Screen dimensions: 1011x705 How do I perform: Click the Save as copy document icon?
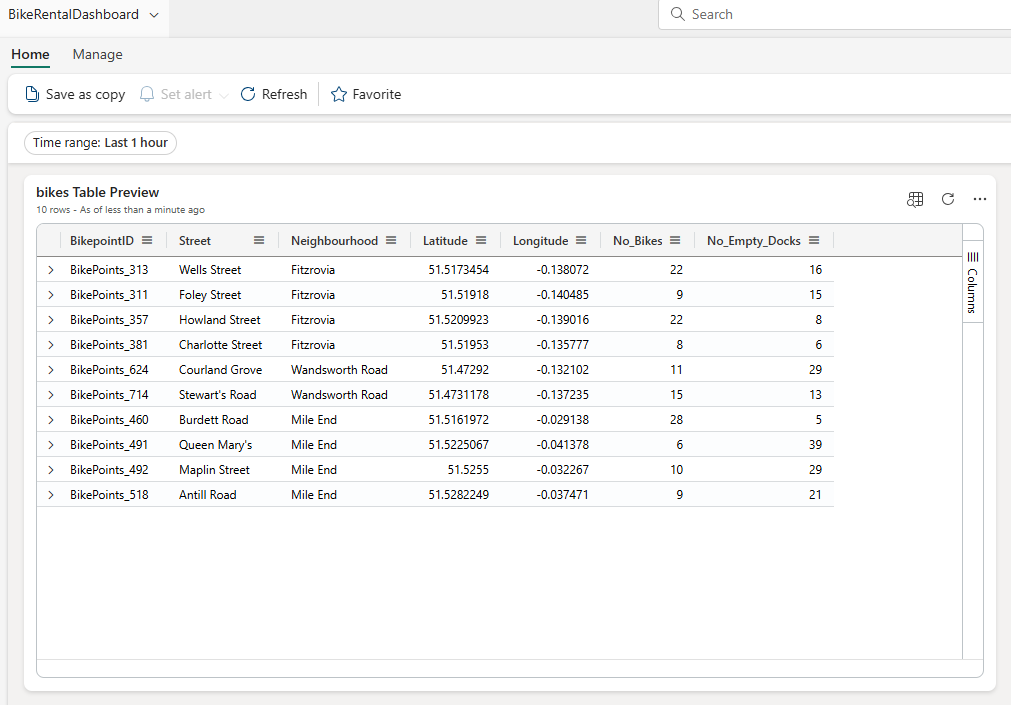[32, 94]
